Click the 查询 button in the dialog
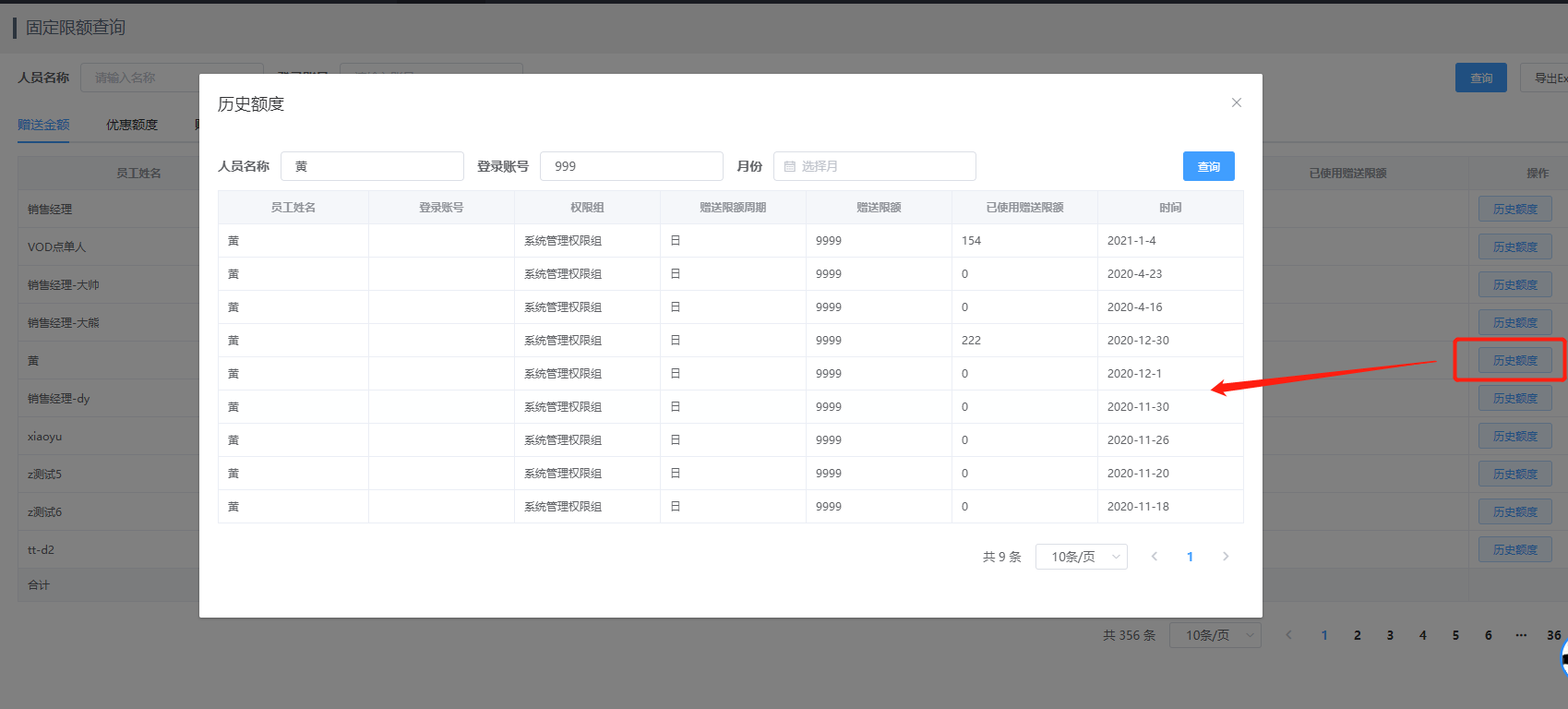 pyautogui.click(x=1209, y=166)
